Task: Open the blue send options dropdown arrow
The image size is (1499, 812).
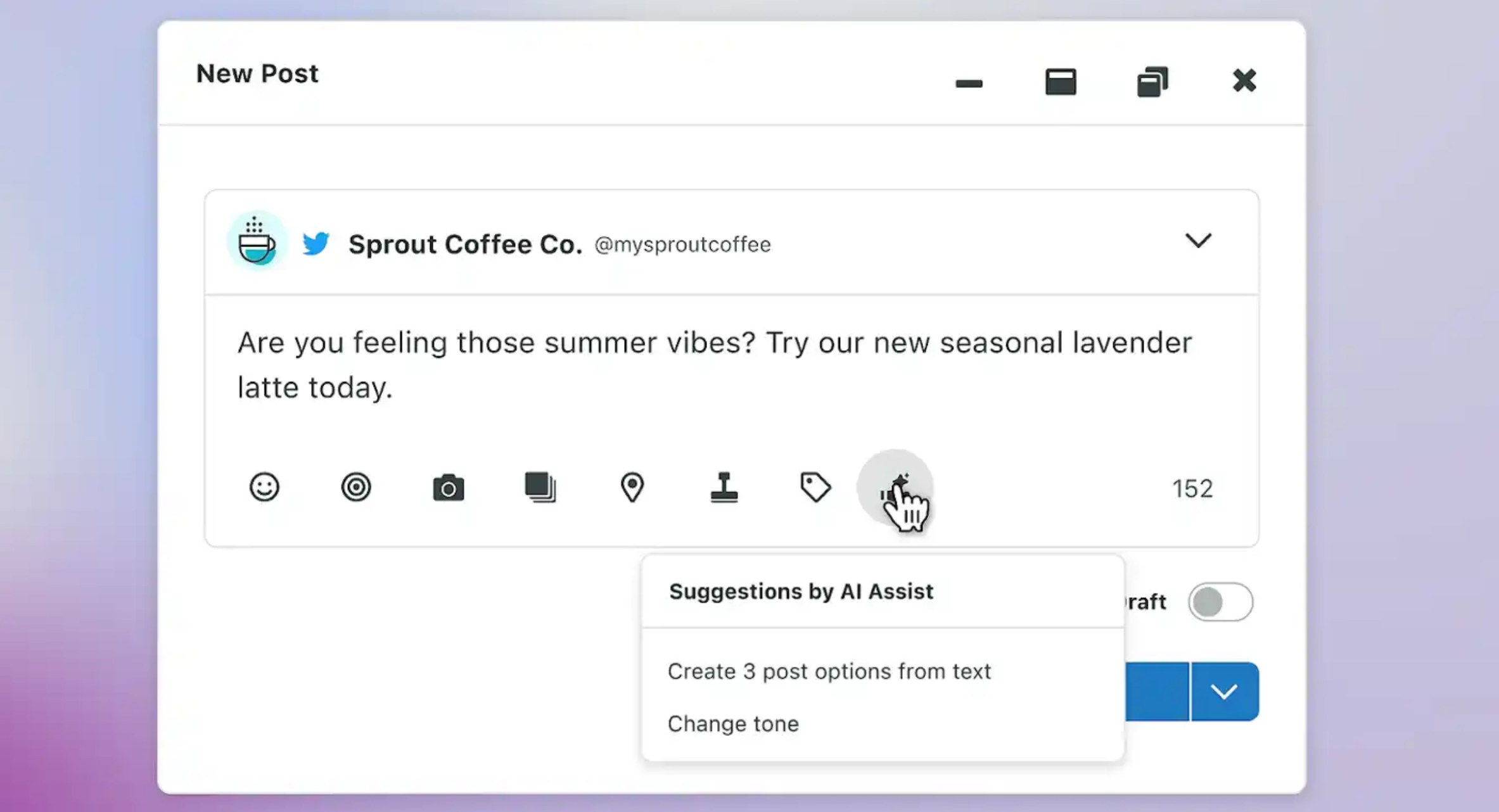Action: tap(1225, 691)
